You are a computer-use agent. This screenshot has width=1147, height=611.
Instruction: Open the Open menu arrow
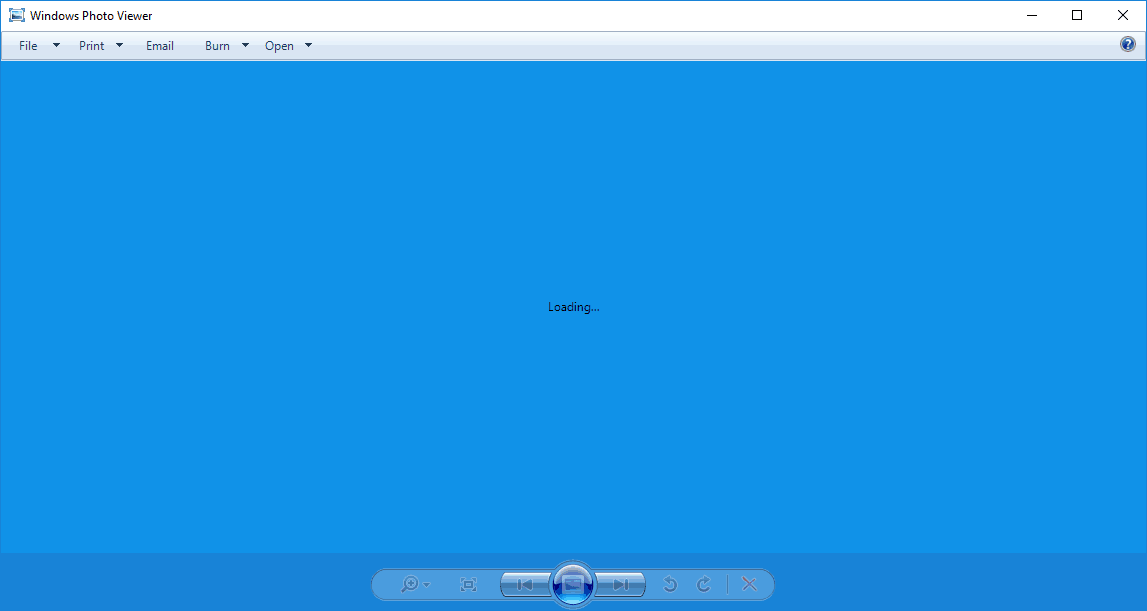point(308,45)
